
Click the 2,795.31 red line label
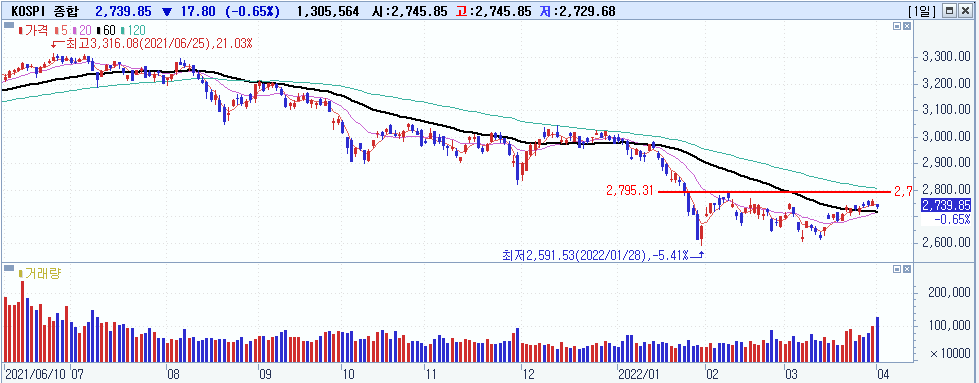[x=629, y=191]
